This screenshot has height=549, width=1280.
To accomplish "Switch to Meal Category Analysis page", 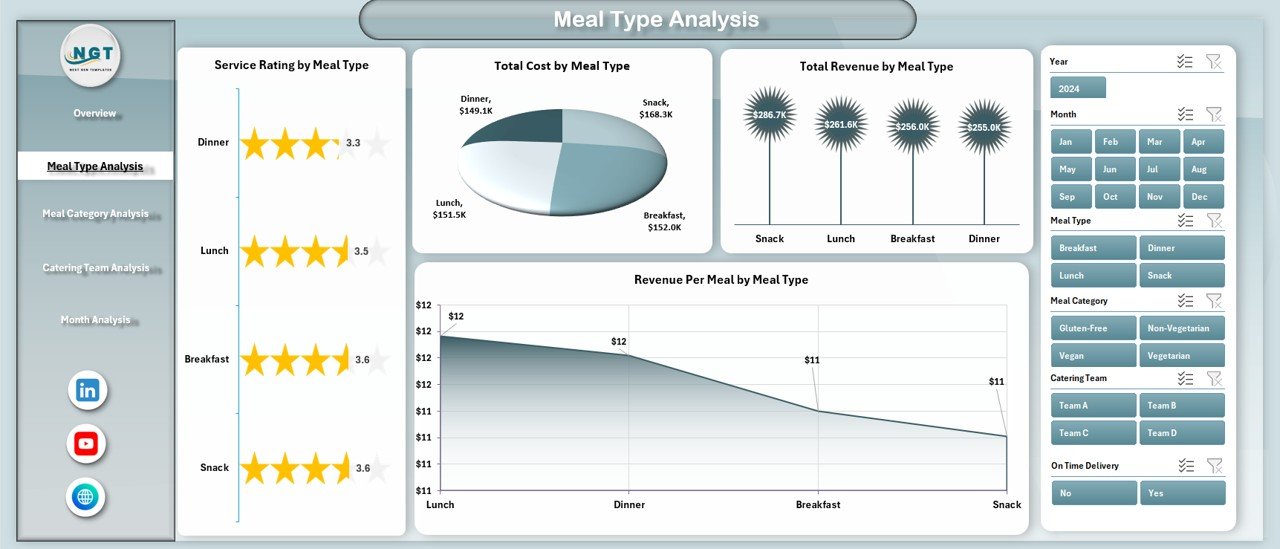I will pyautogui.click(x=95, y=213).
